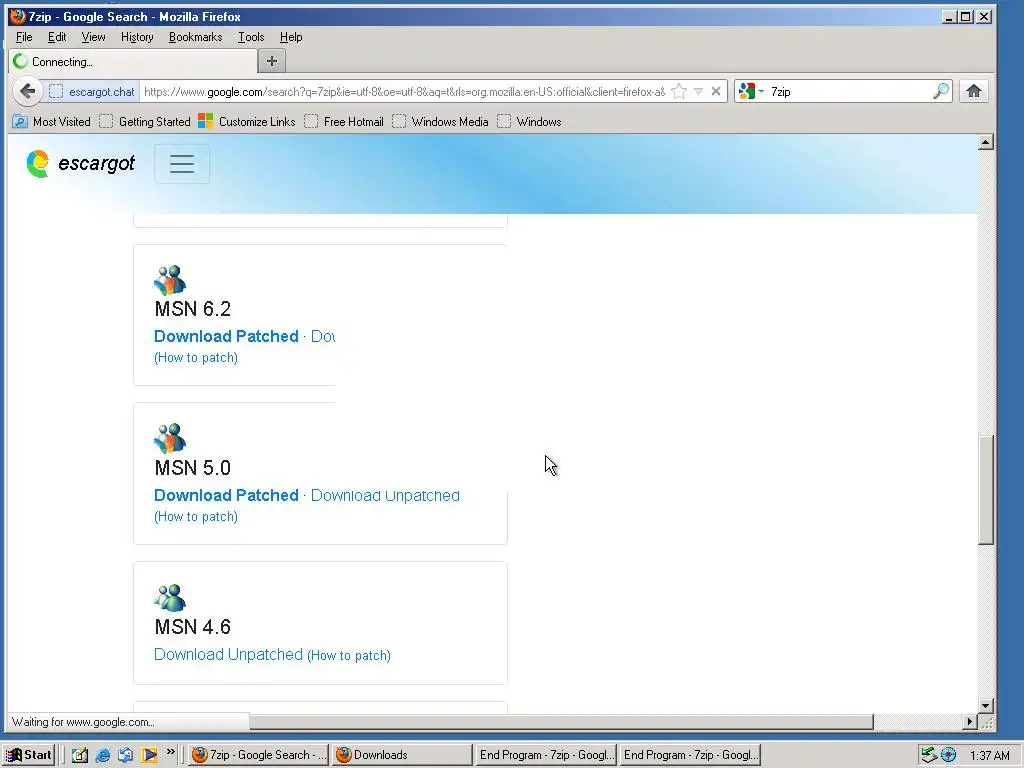The width and height of the screenshot is (1024, 768).
Task: Click the escargot snail logo
Action: 38,163
